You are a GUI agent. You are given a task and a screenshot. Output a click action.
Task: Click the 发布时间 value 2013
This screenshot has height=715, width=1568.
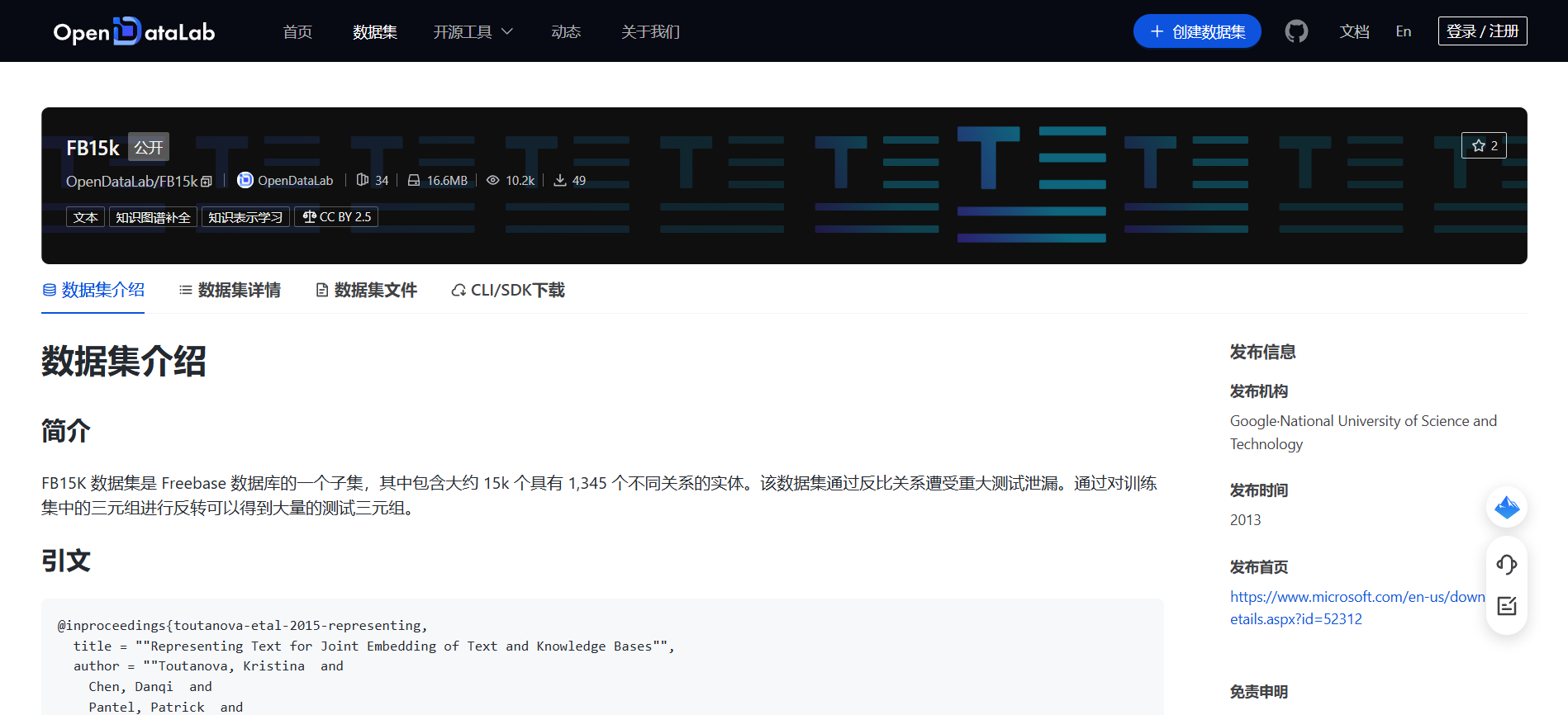click(1246, 520)
